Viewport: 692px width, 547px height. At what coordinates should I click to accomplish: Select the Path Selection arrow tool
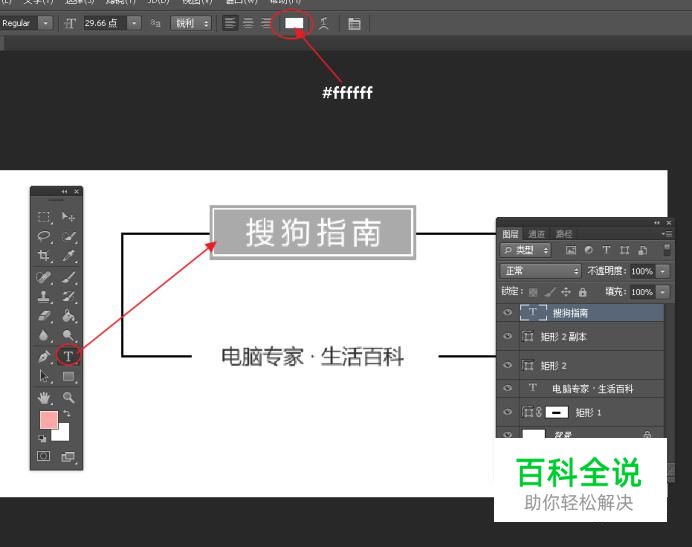[43, 376]
